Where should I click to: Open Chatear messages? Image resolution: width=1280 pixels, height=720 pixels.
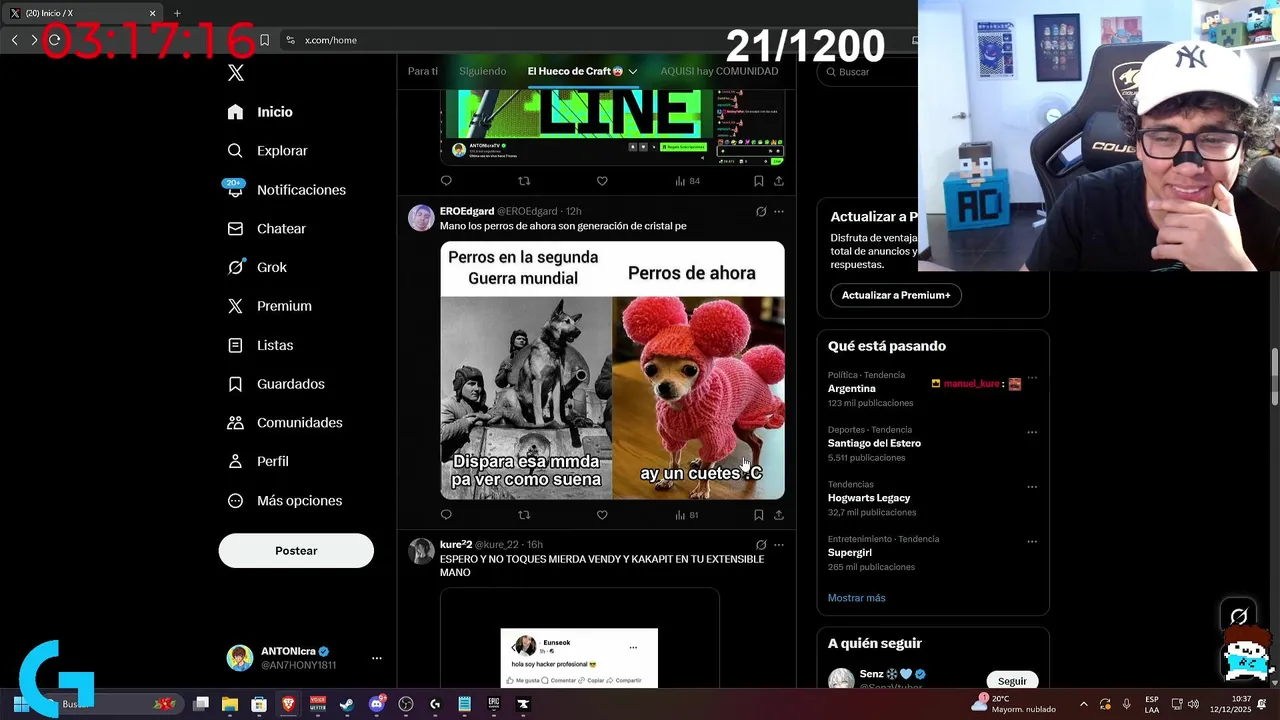(266, 229)
